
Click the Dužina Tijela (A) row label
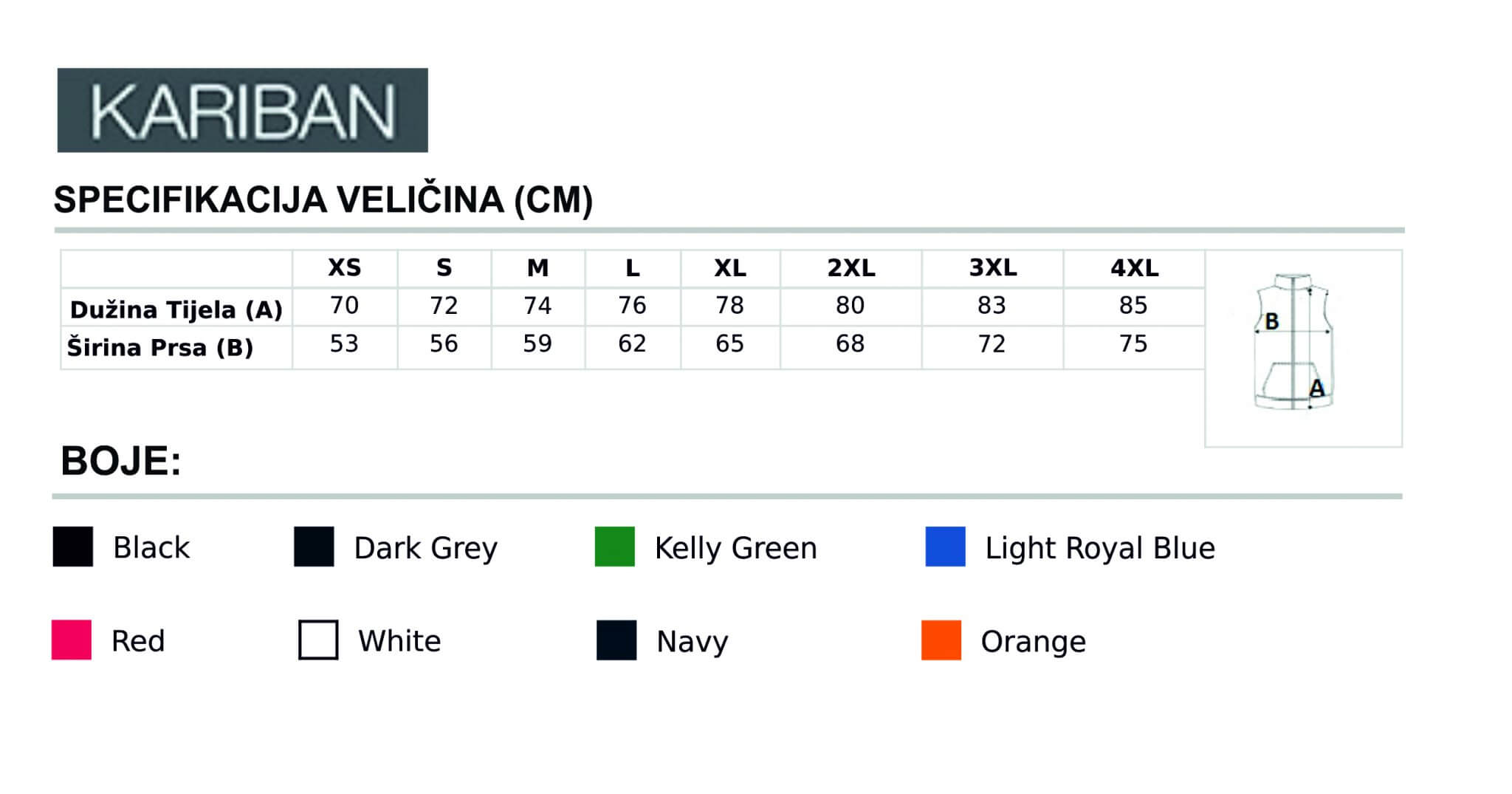(176, 309)
